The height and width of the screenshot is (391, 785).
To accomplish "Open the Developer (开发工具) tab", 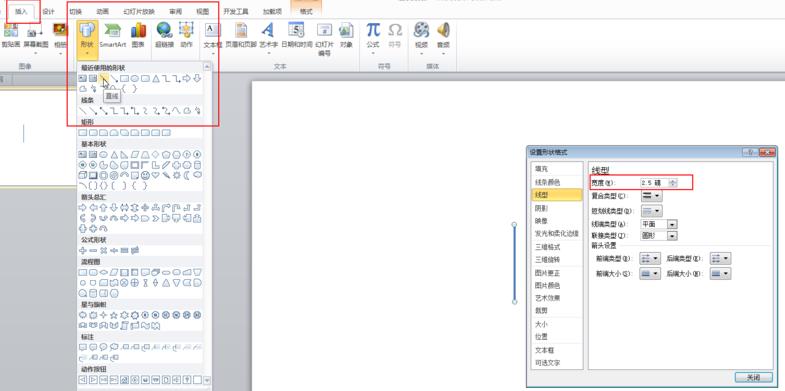I will [236, 12].
